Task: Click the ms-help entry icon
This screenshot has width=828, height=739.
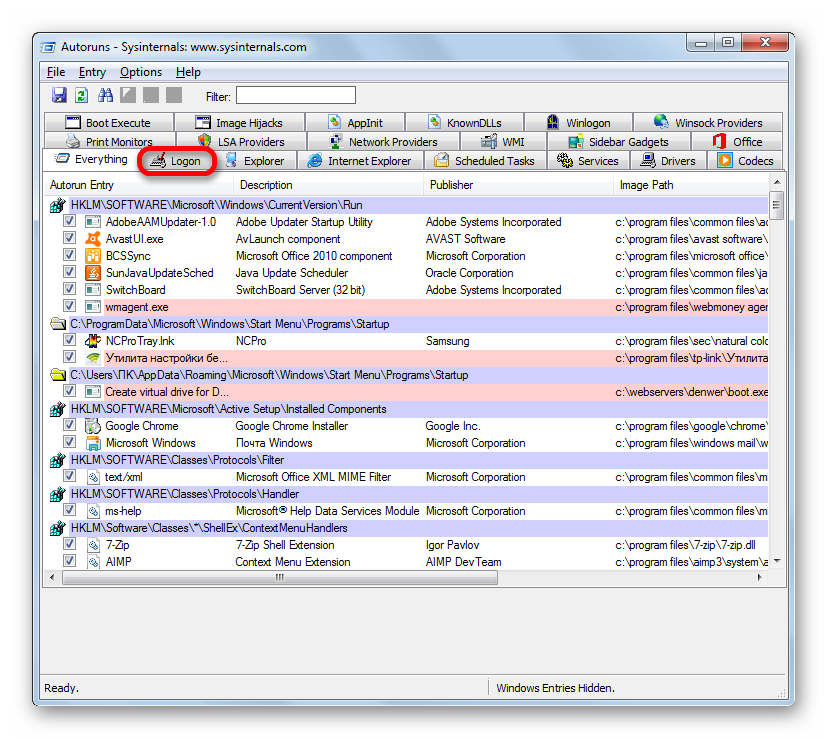Action: click(x=93, y=511)
